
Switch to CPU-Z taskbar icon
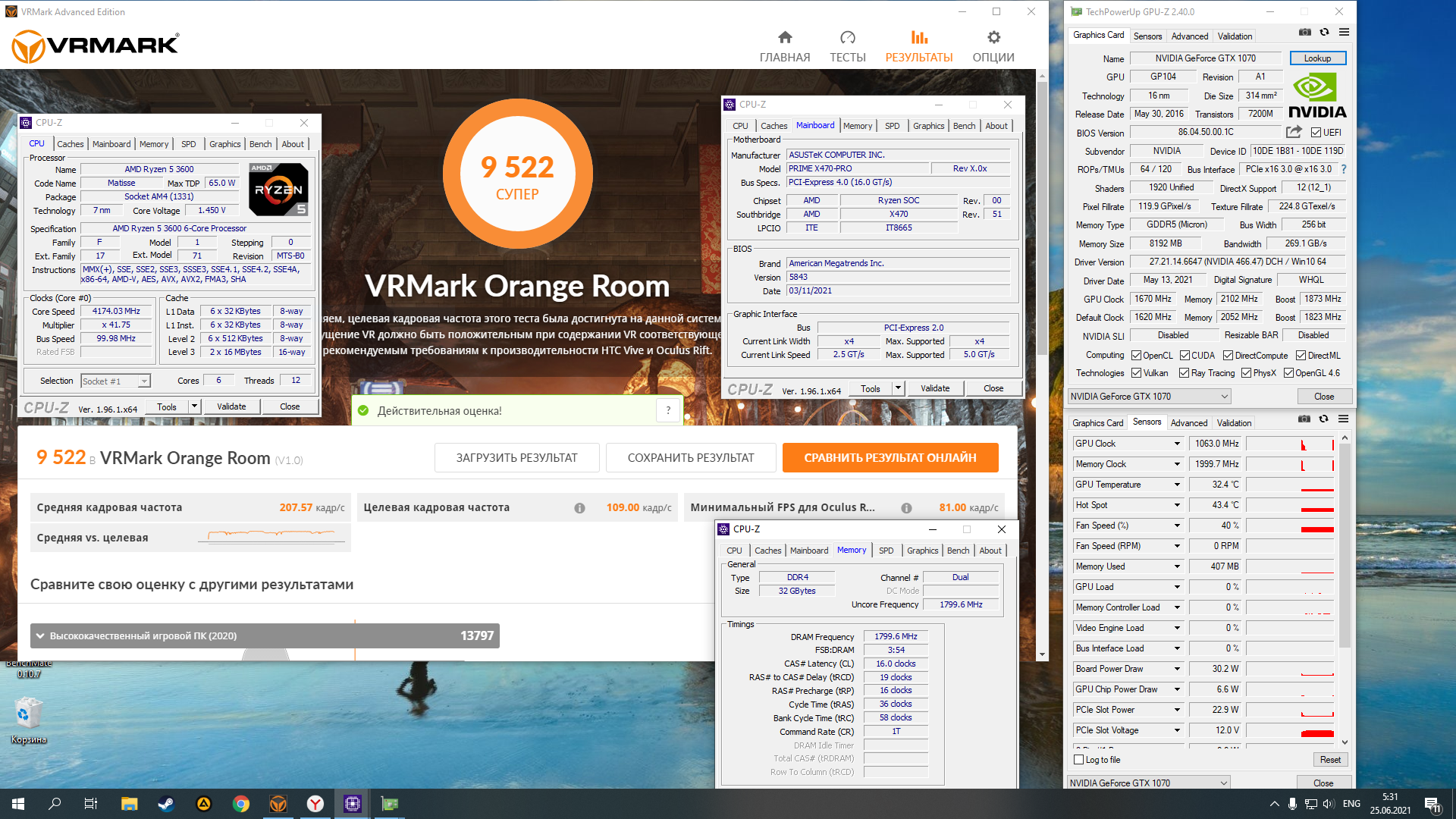coord(353,804)
